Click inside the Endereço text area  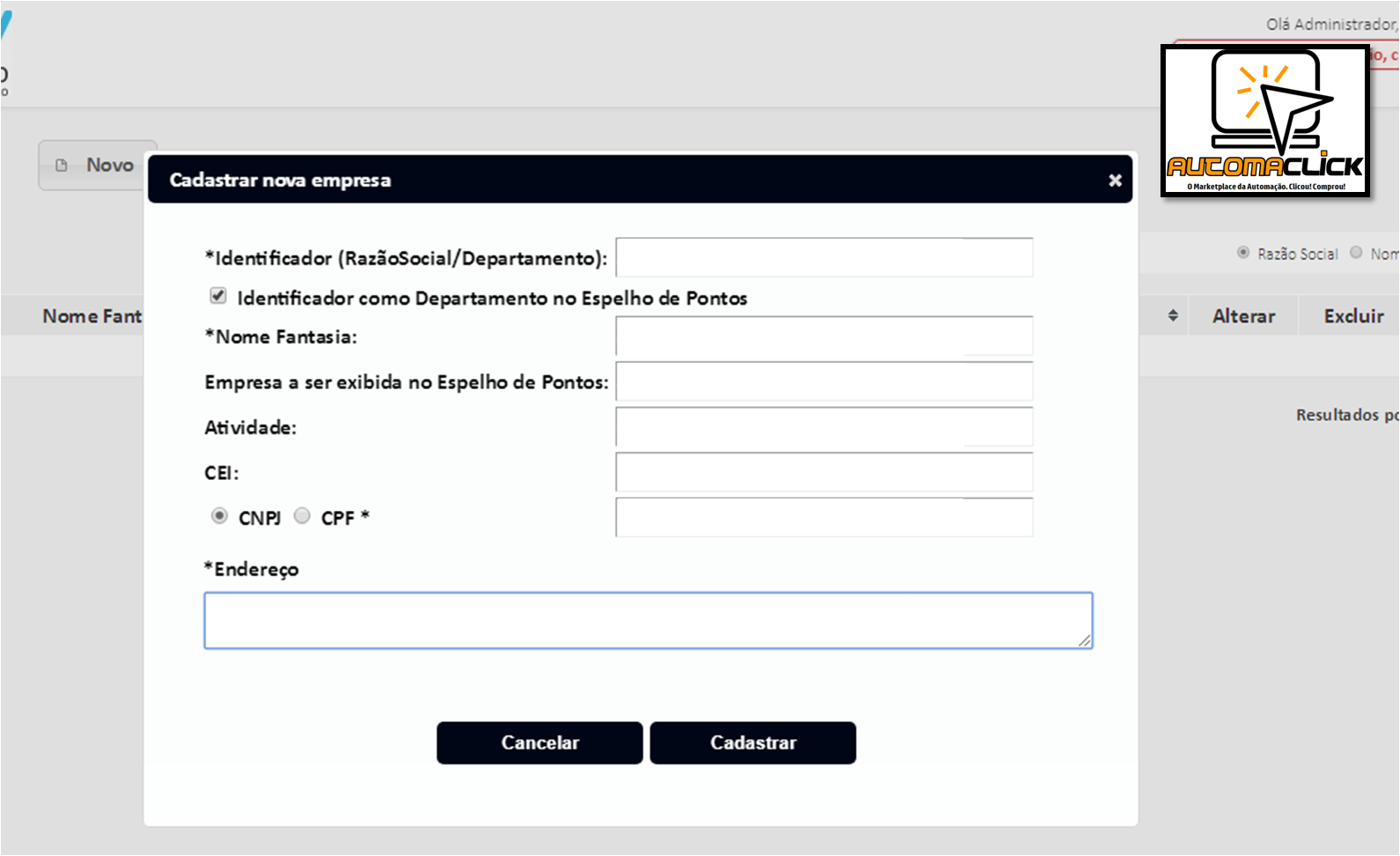tap(648, 621)
